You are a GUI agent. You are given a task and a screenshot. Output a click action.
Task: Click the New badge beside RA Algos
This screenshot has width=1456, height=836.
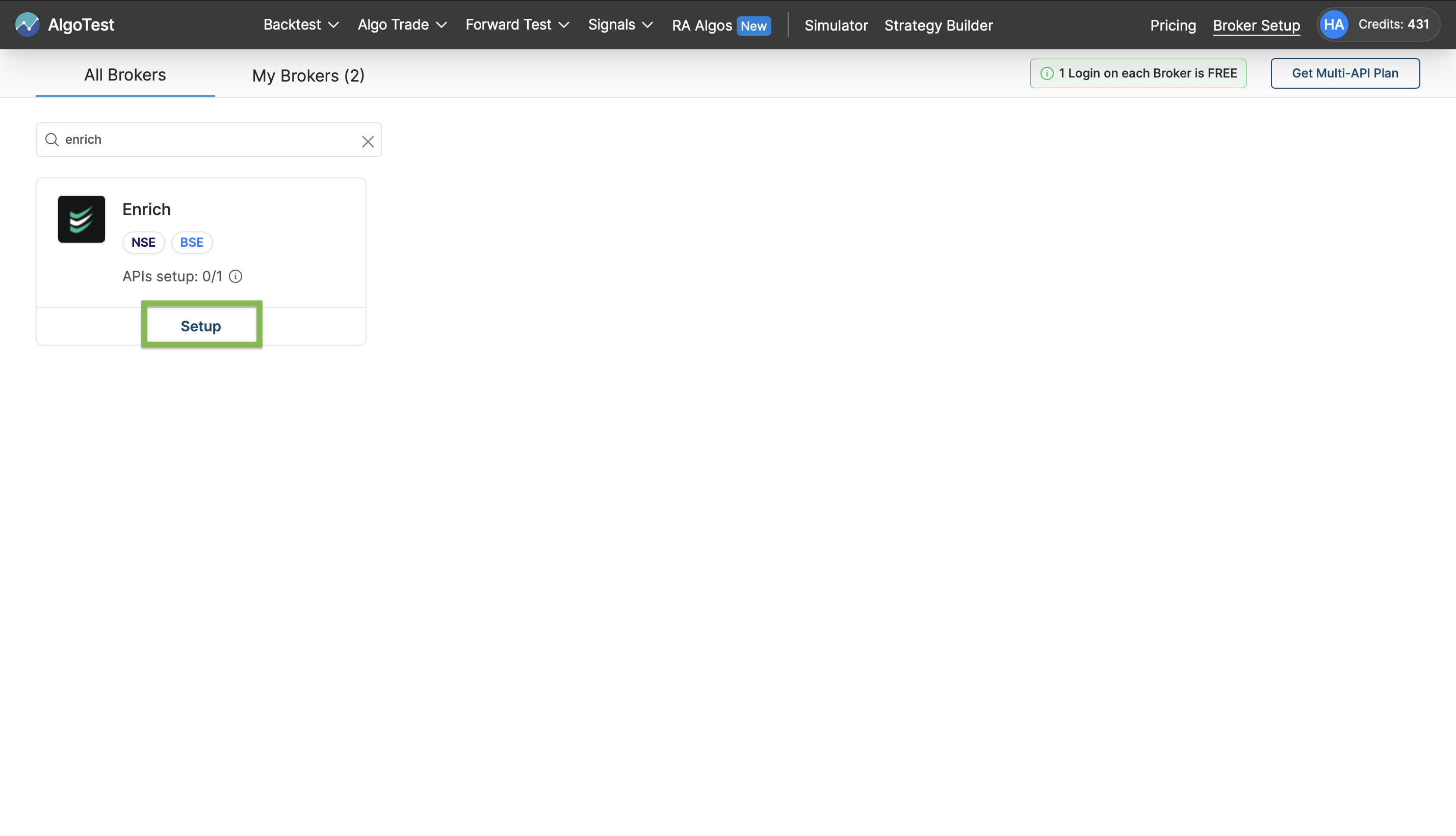tap(753, 26)
